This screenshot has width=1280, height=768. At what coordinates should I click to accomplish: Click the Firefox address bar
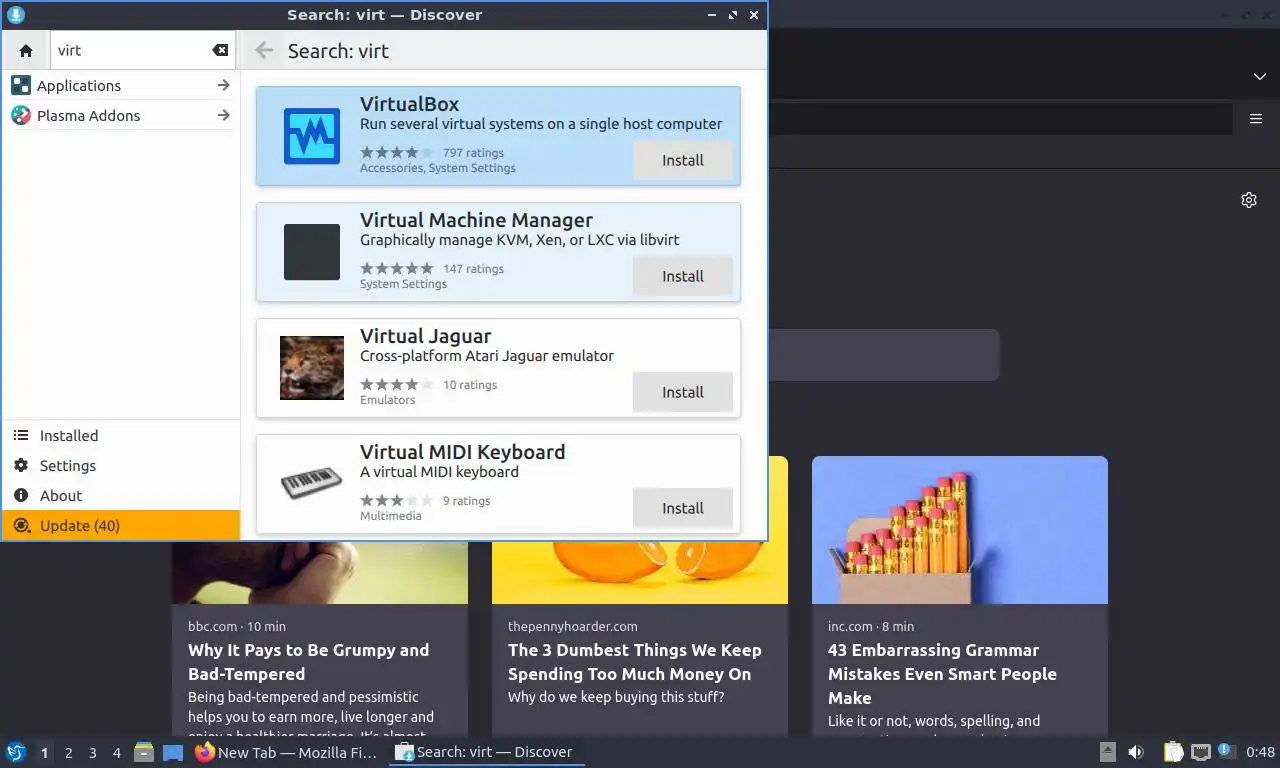click(x=1000, y=119)
